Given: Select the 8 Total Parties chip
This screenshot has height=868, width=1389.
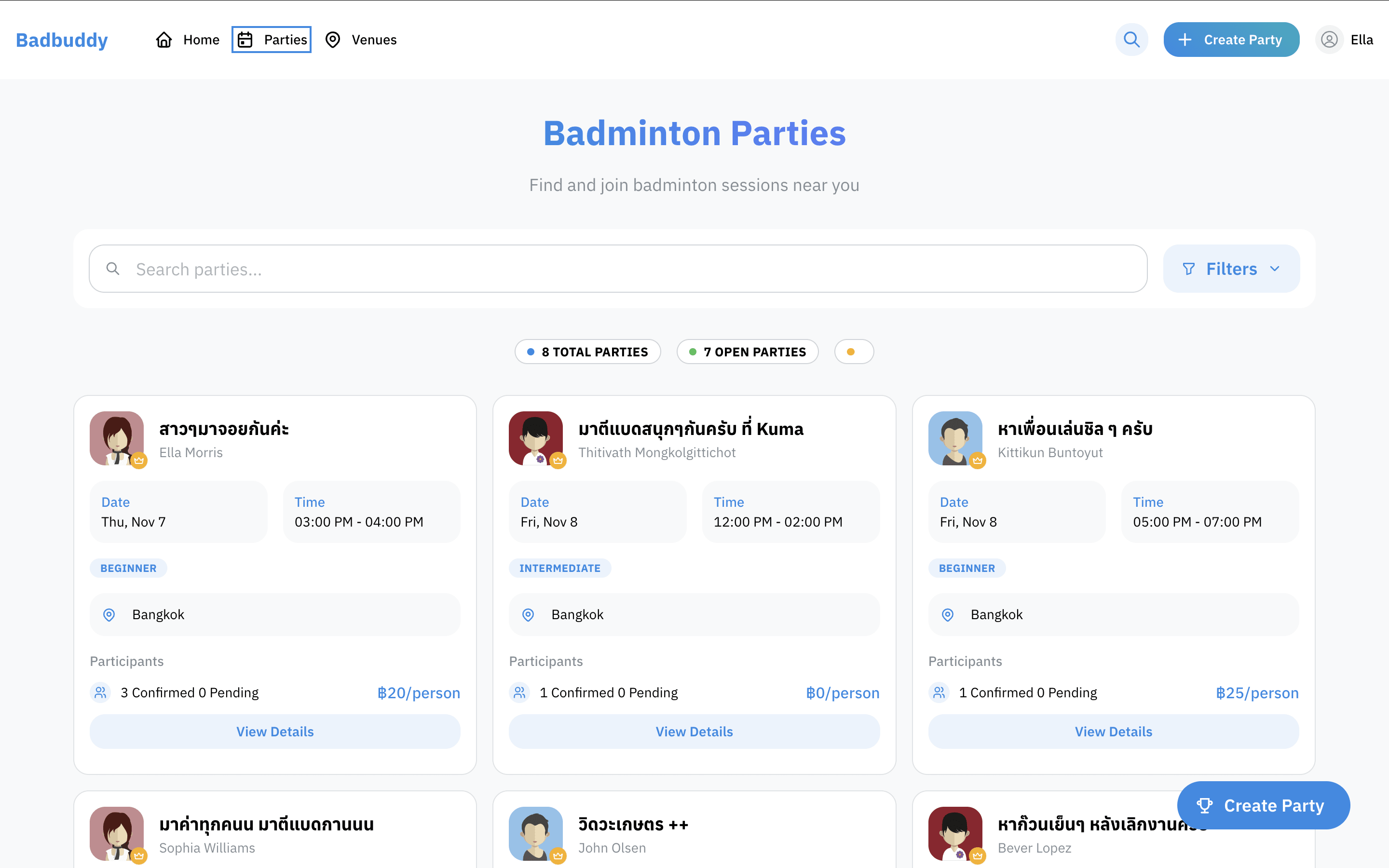Looking at the screenshot, I should click(x=587, y=352).
